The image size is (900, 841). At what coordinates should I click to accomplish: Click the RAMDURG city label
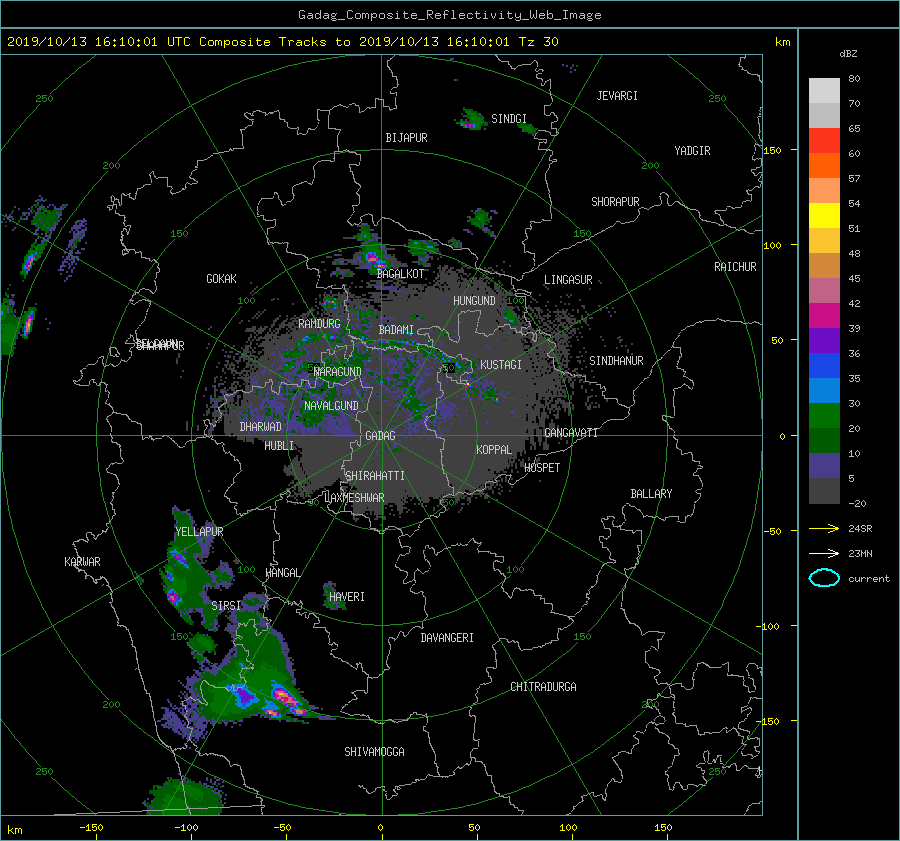[x=319, y=324]
